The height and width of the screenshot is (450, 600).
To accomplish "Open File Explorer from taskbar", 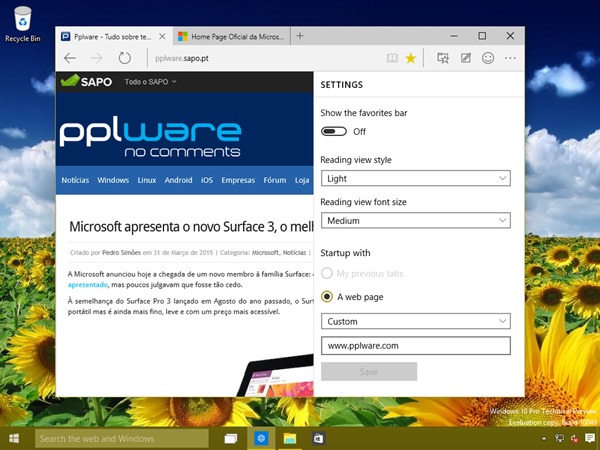I will (290, 439).
